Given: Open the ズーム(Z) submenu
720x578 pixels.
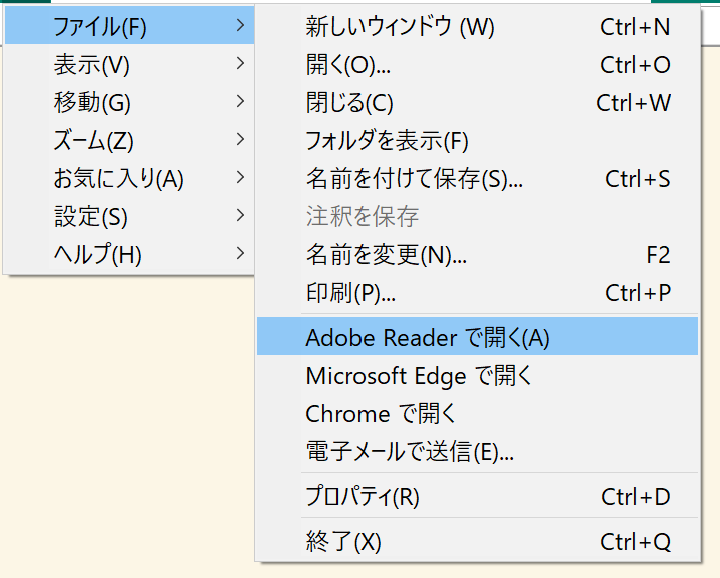Looking at the screenshot, I should click(129, 140).
